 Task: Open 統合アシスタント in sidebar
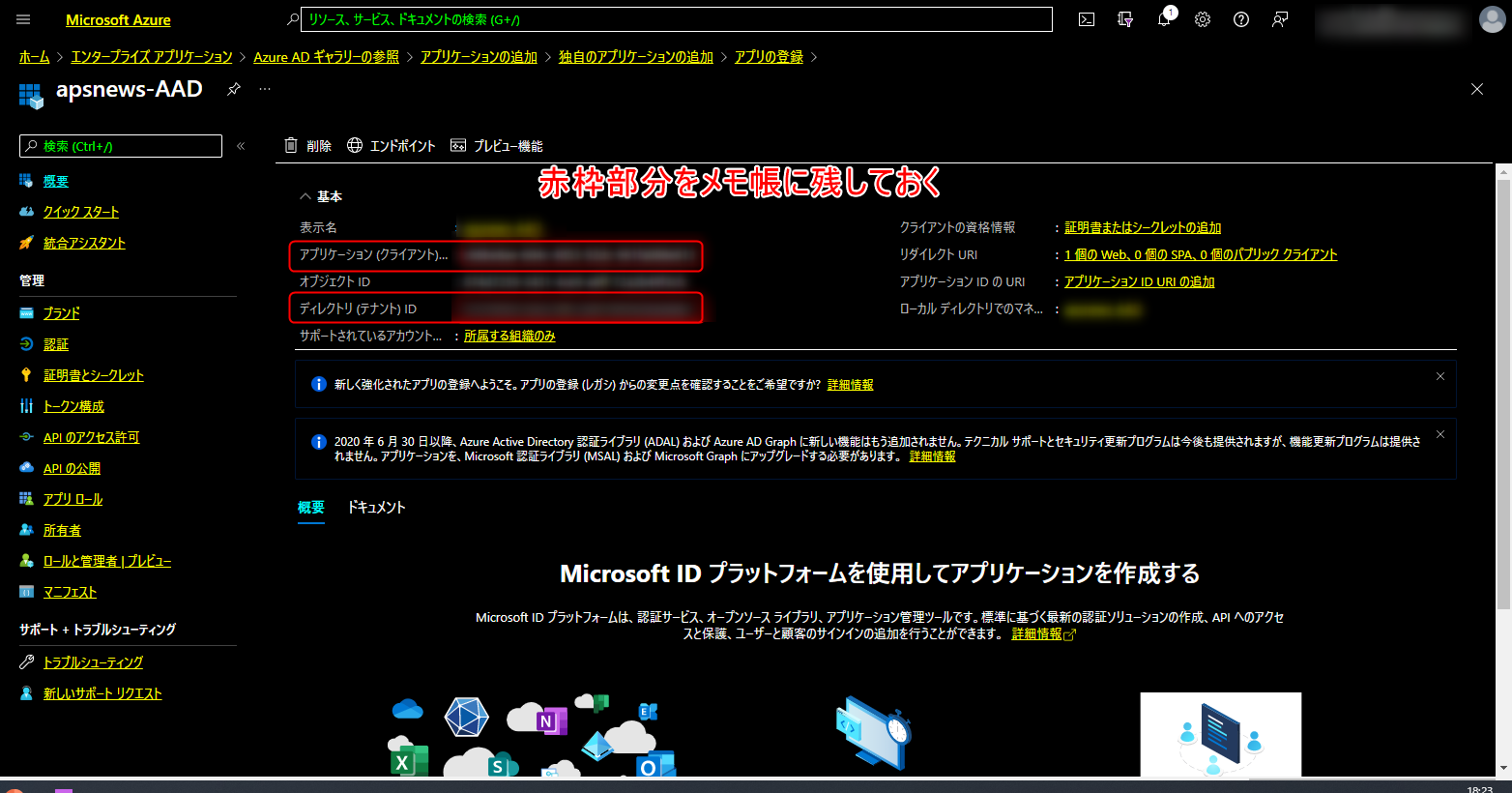84,243
